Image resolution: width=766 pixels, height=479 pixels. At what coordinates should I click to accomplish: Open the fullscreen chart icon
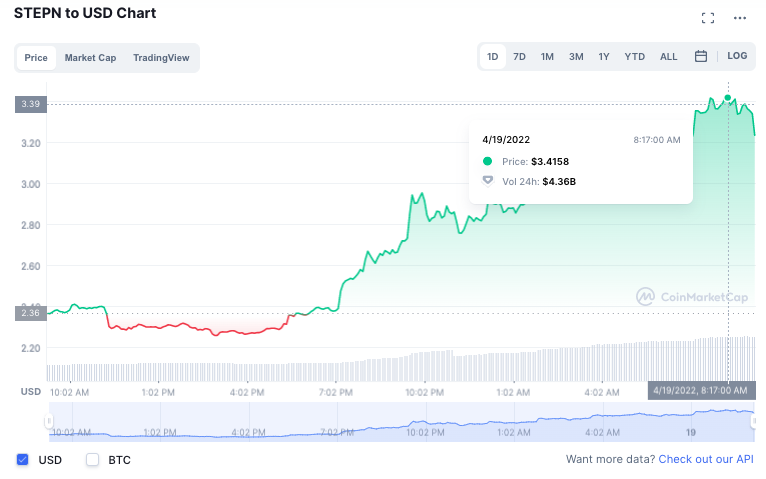coord(707,18)
